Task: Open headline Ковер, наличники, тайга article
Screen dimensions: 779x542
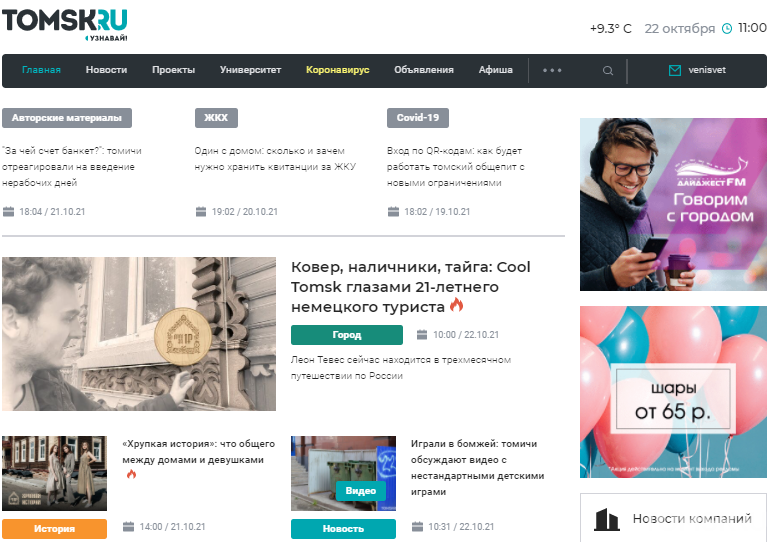Action: (410, 287)
